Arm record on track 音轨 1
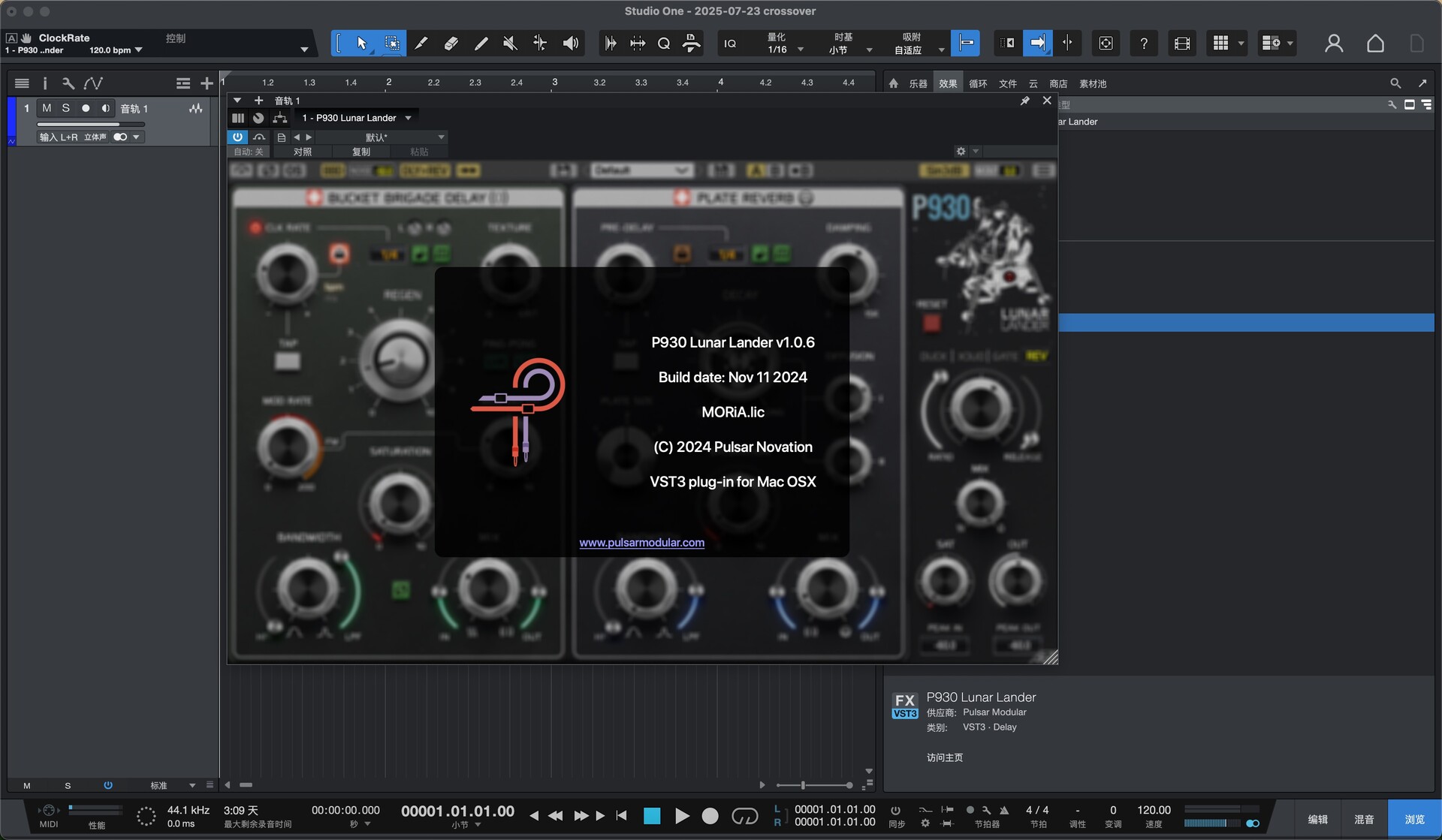1442x840 pixels. tap(86, 108)
